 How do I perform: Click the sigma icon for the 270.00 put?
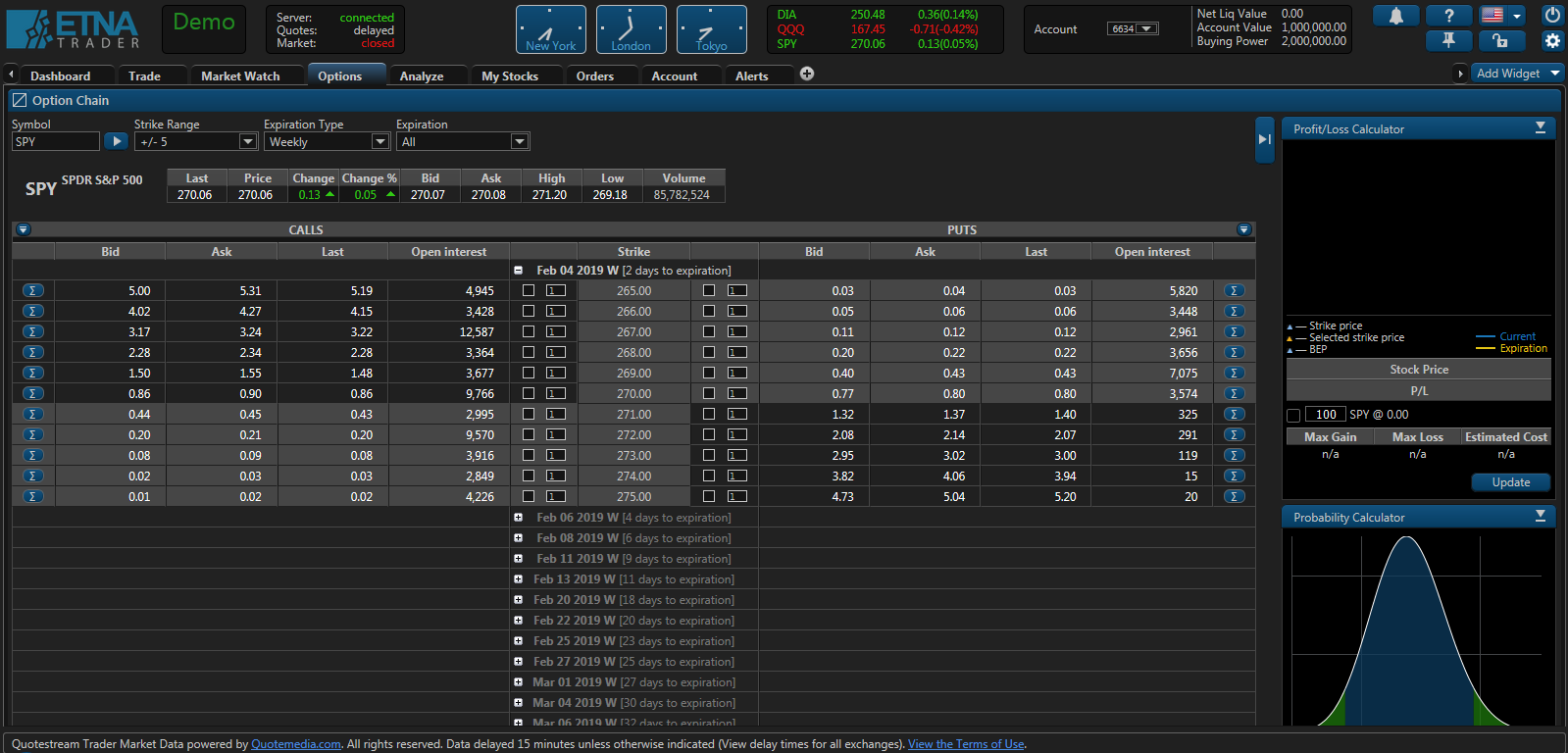(1235, 393)
